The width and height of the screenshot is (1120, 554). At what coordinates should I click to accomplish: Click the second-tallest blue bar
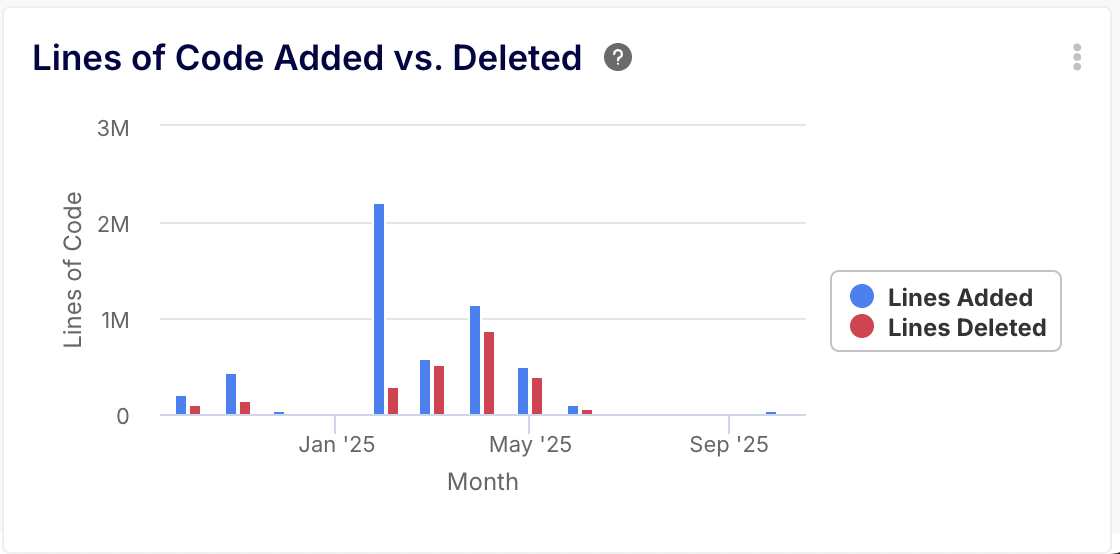pos(475,360)
